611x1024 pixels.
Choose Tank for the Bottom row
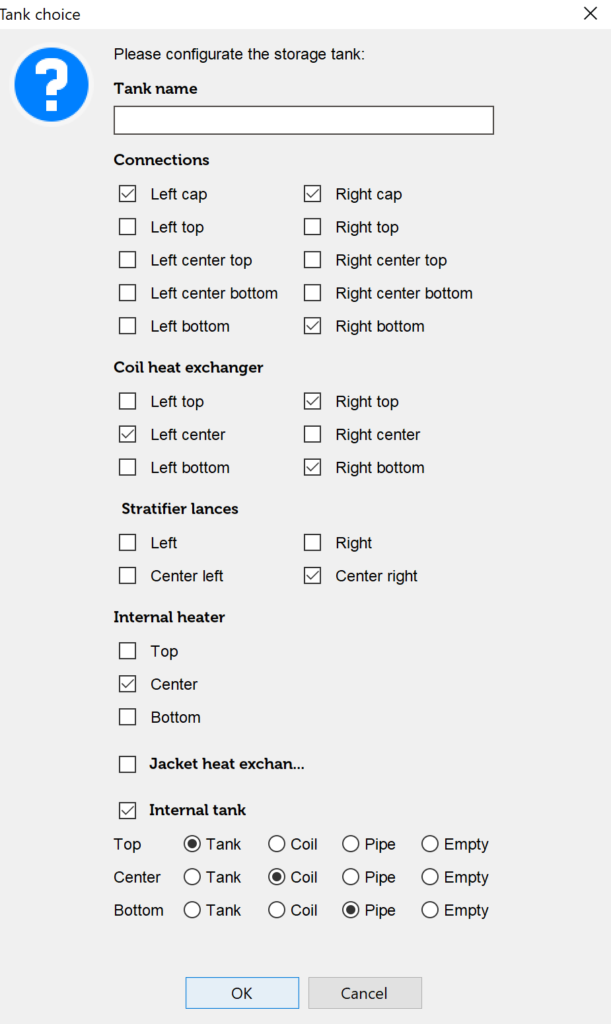click(192, 910)
